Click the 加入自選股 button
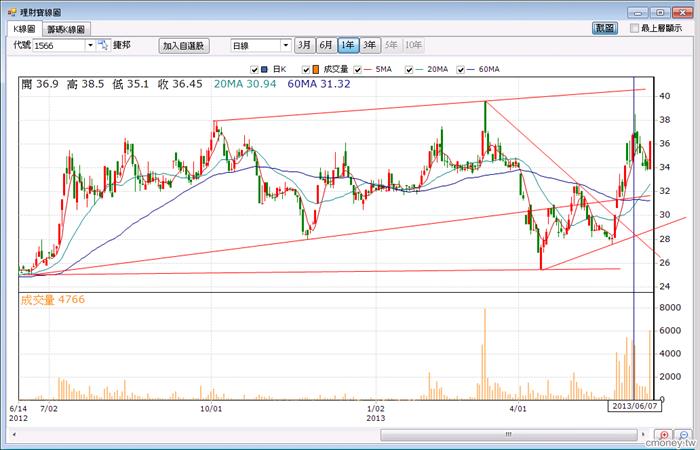 point(184,46)
